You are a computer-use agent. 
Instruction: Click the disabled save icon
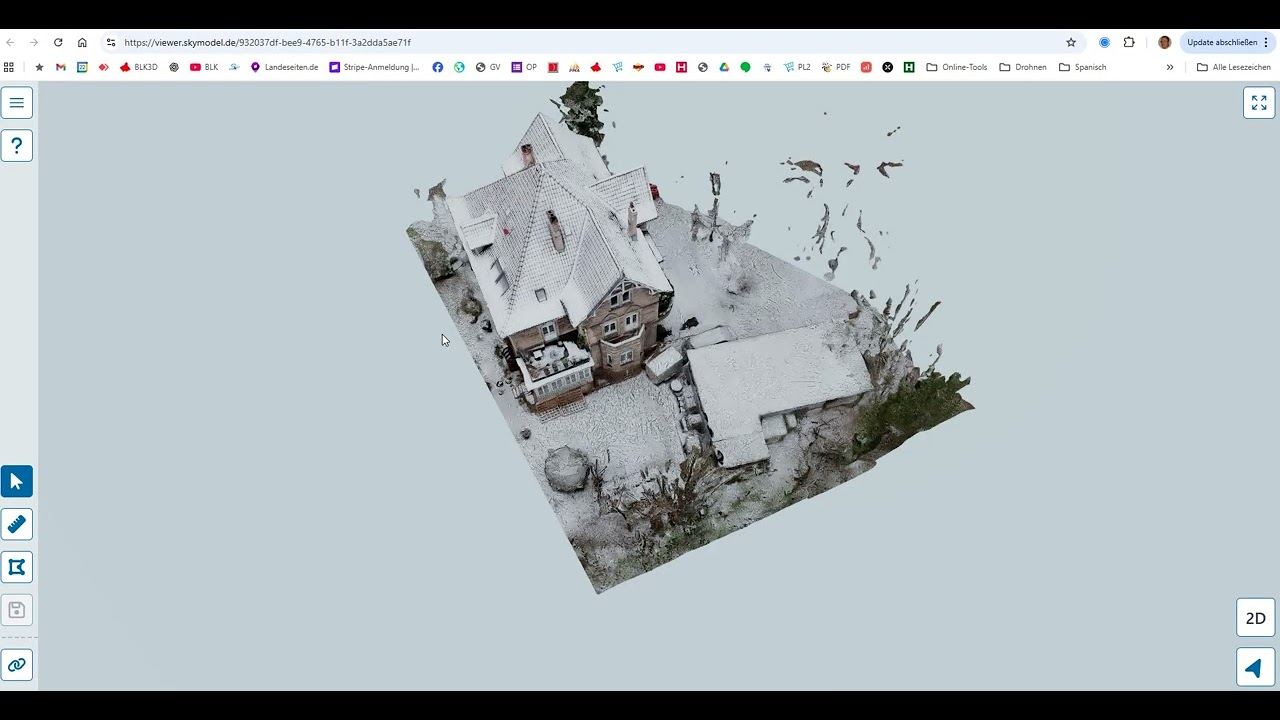(x=17, y=610)
